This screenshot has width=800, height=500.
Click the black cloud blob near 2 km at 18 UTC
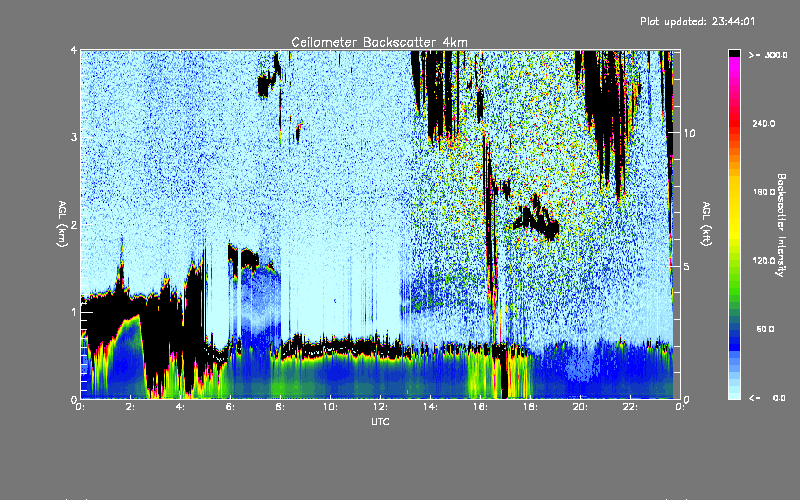[537, 218]
